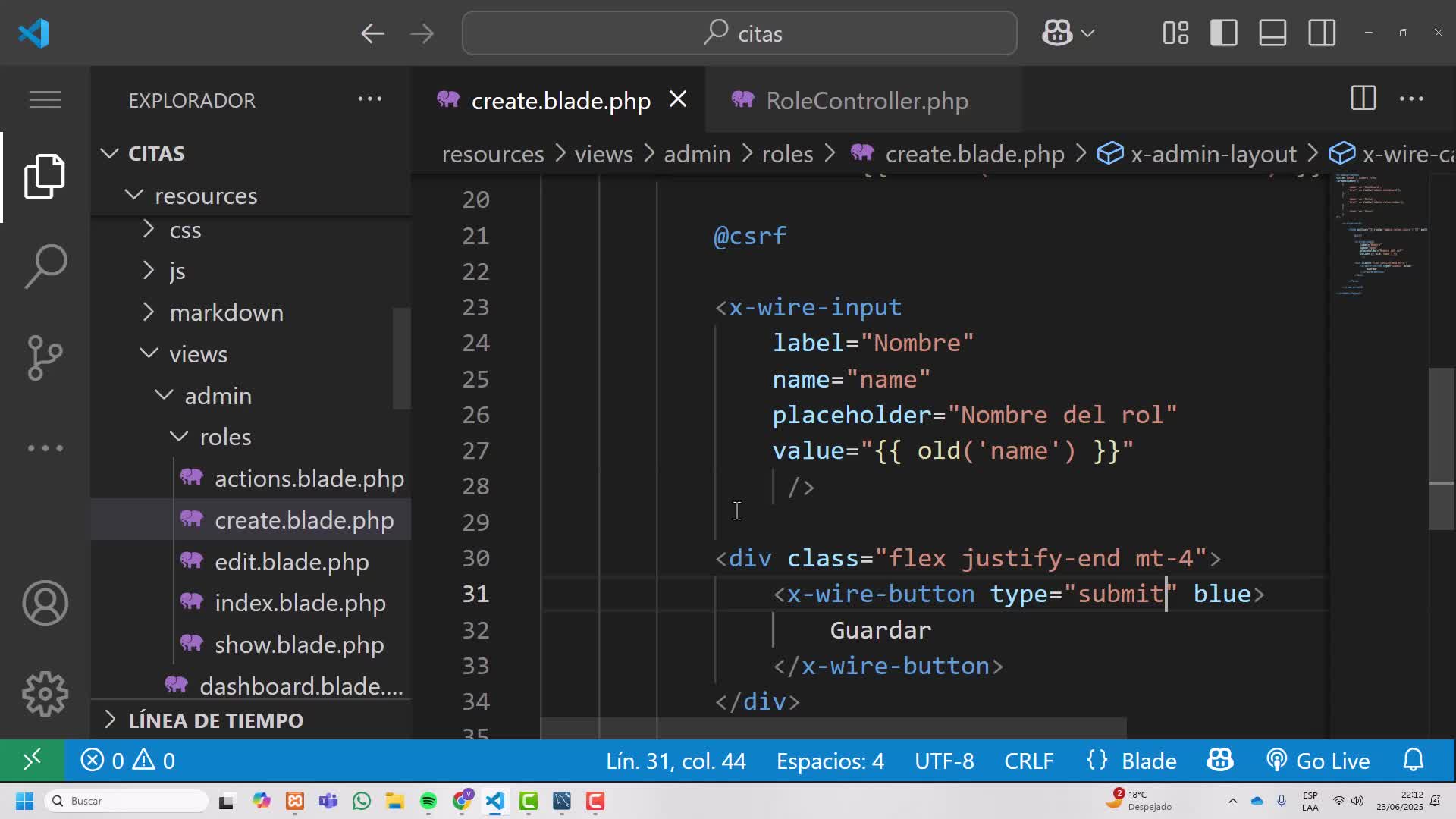Toggle the secondary side bar

[x=1322, y=33]
